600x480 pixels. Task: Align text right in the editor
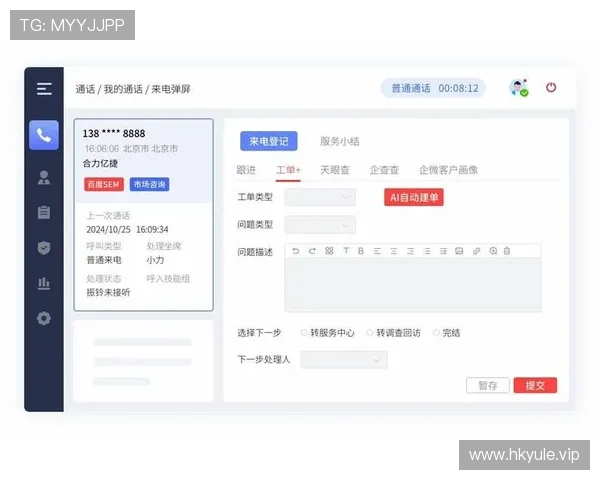coord(410,251)
